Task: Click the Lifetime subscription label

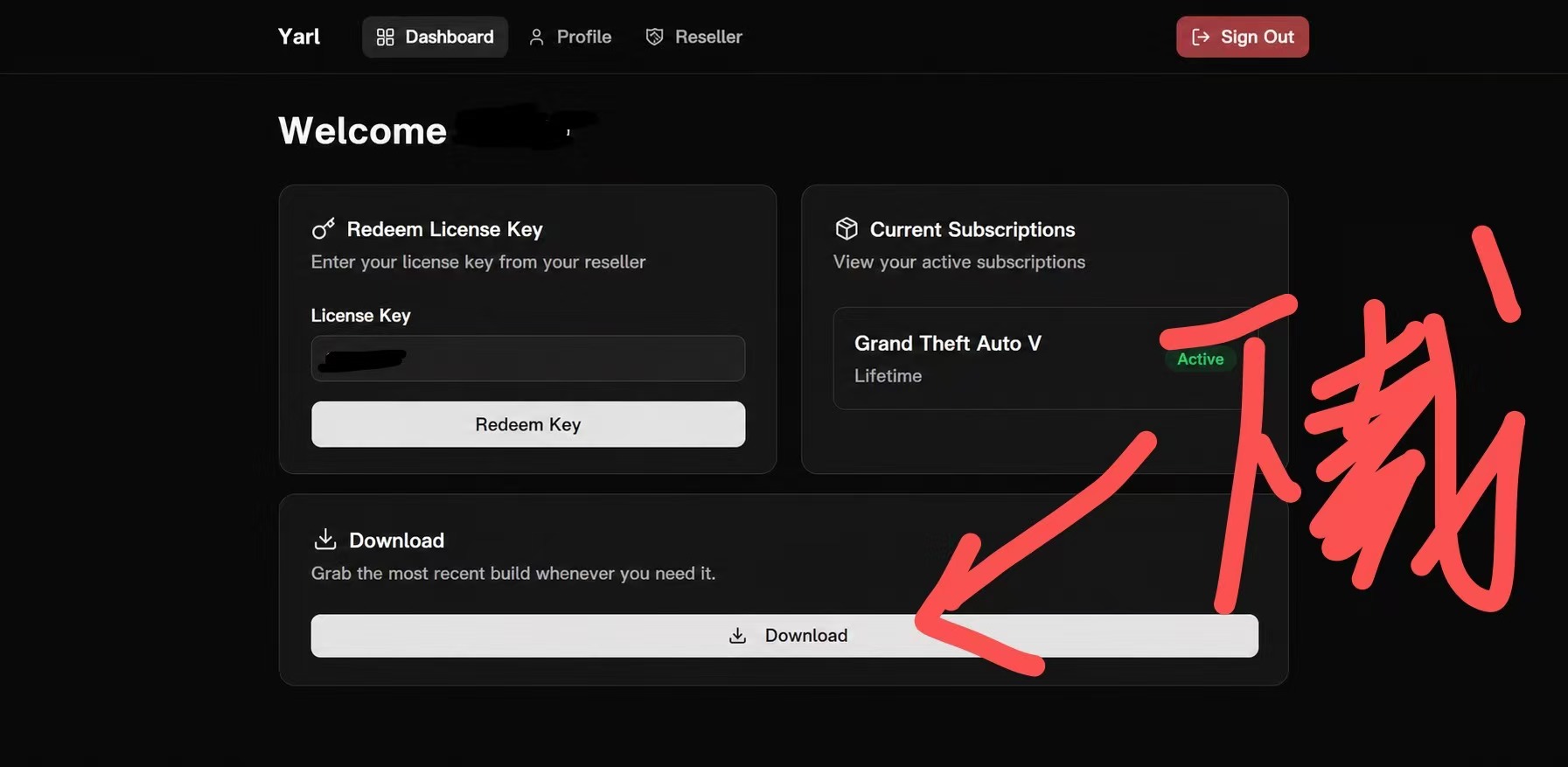Action: click(x=888, y=376)
